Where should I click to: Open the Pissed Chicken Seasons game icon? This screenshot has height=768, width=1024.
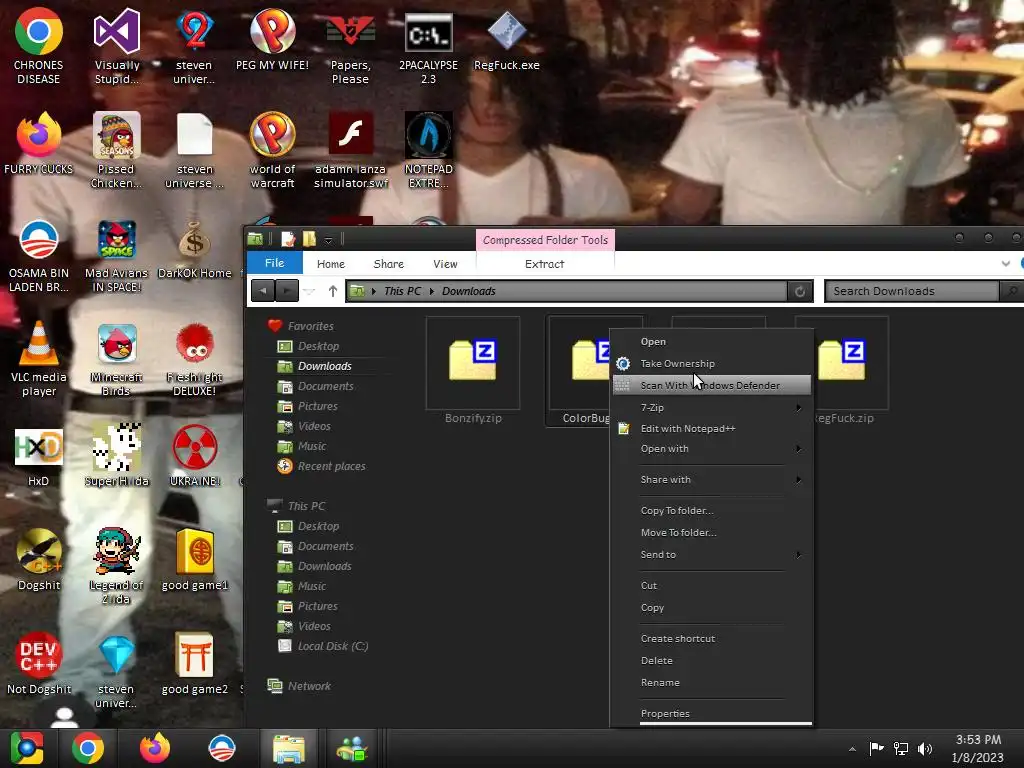point(116,150)
